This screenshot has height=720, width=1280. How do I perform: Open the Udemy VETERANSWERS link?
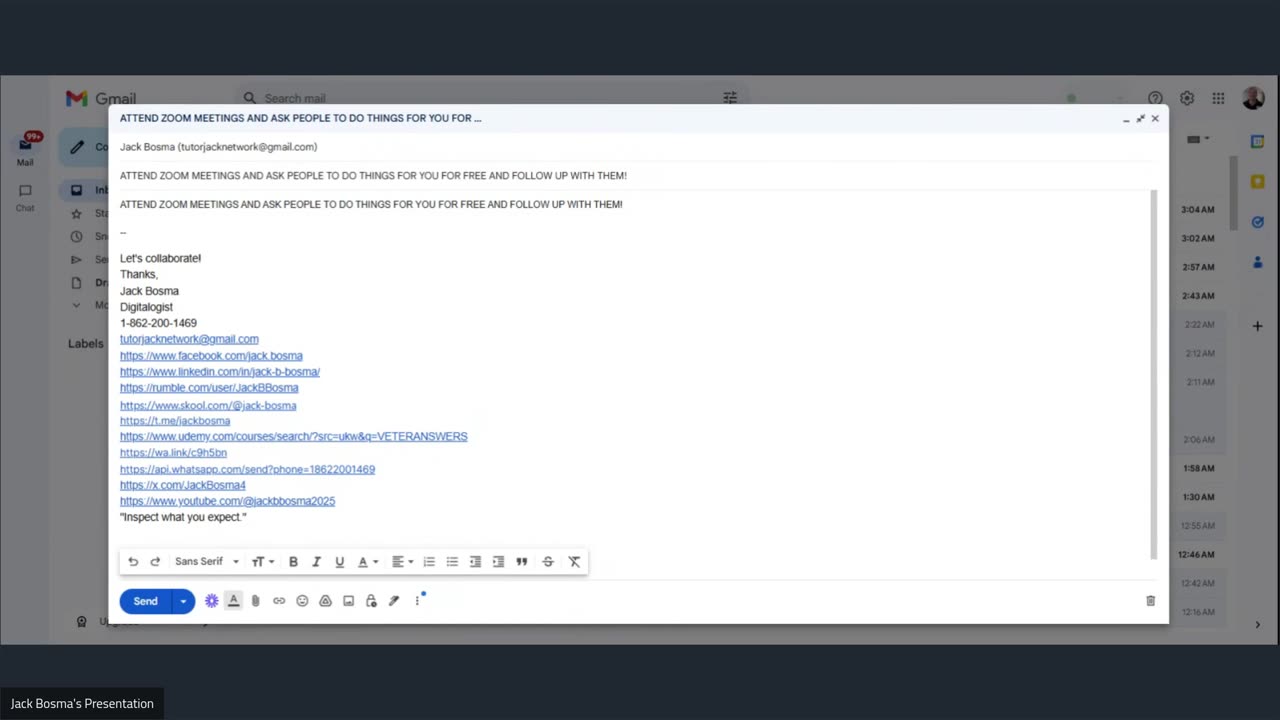tap(294, 437)
